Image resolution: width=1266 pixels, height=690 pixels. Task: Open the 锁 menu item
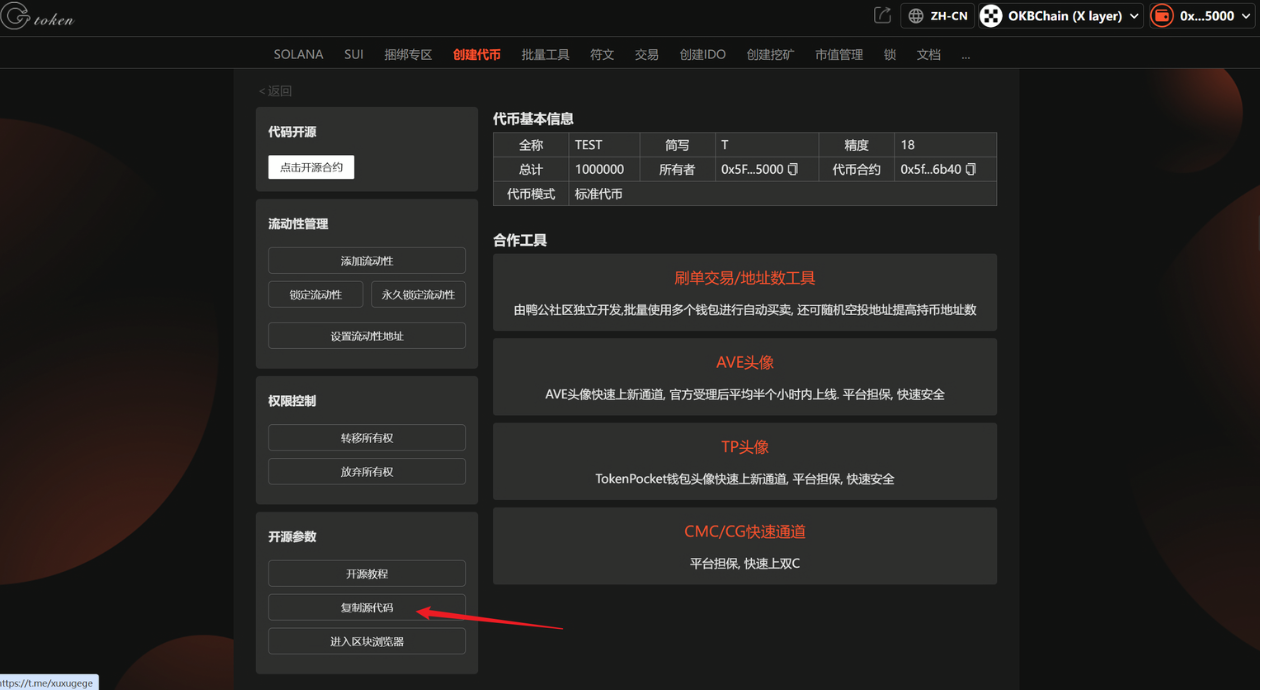[890, 55]
